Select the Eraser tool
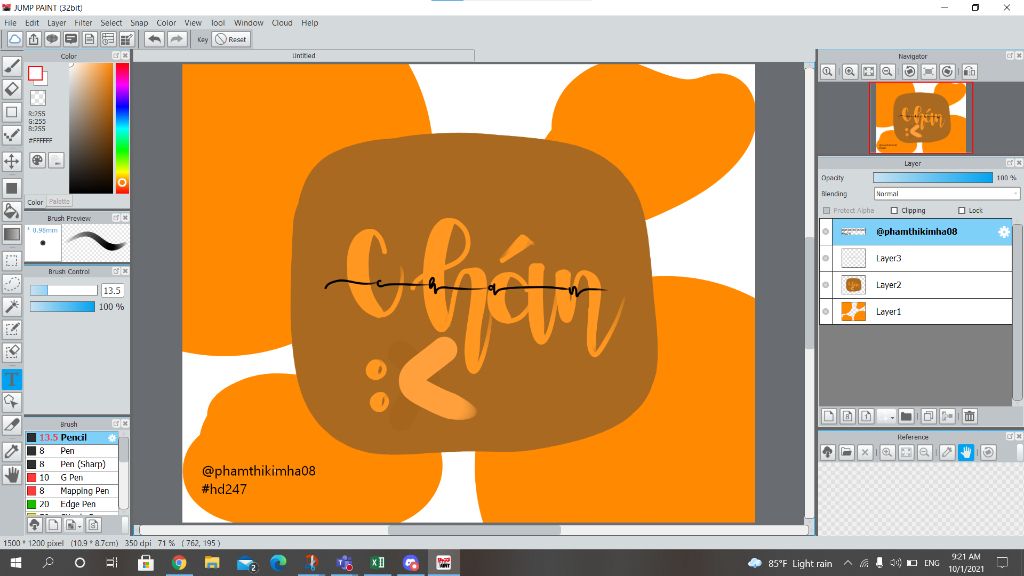Viewport: 1024px width, 576px height. pyautogui.click(x=12, y=89)
